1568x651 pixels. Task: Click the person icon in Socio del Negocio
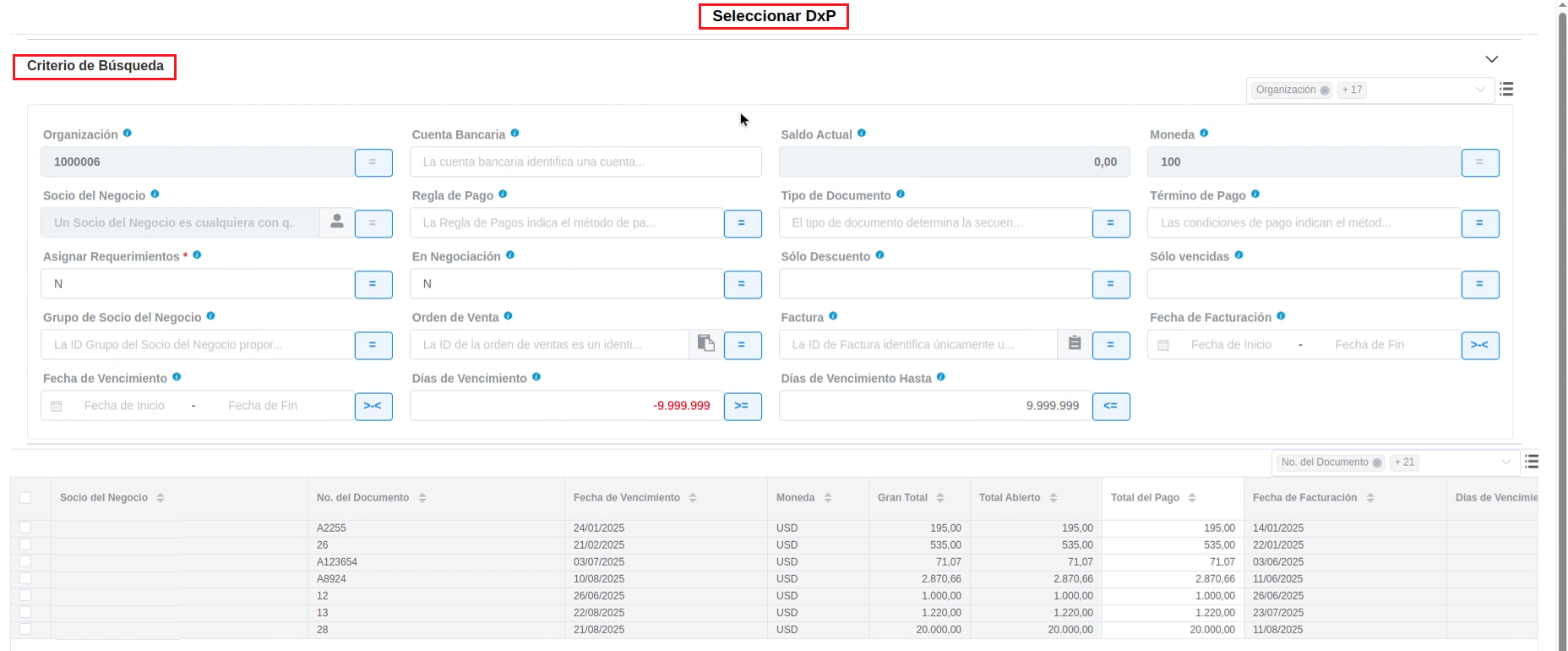337,222
